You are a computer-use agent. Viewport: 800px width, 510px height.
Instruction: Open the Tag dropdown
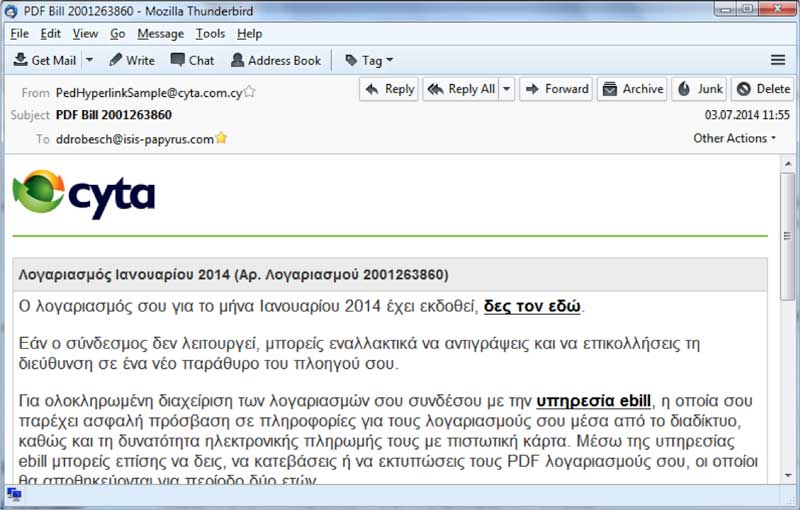point(369,60)
